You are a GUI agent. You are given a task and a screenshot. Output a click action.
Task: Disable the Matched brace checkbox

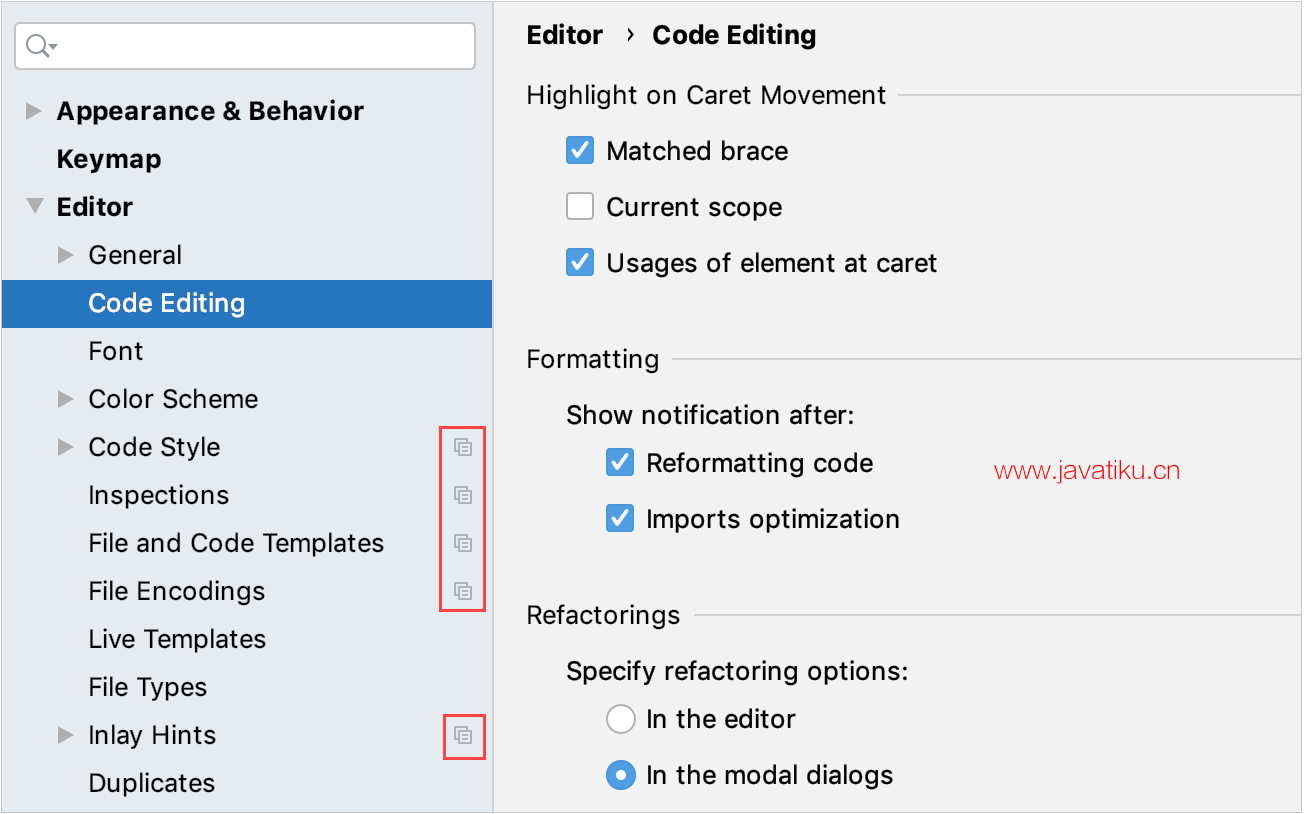(580, 151)
